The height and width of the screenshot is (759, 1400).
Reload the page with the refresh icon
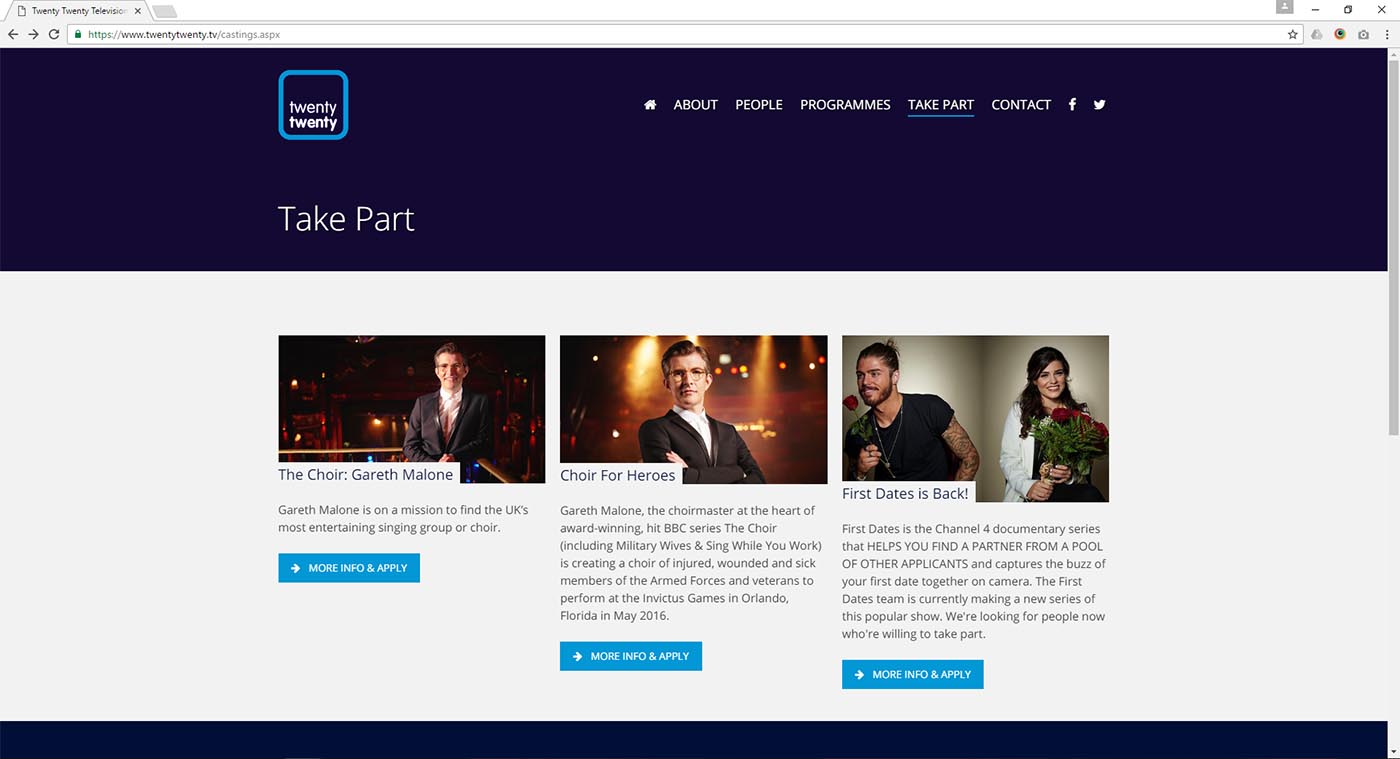tap(54, 34)
